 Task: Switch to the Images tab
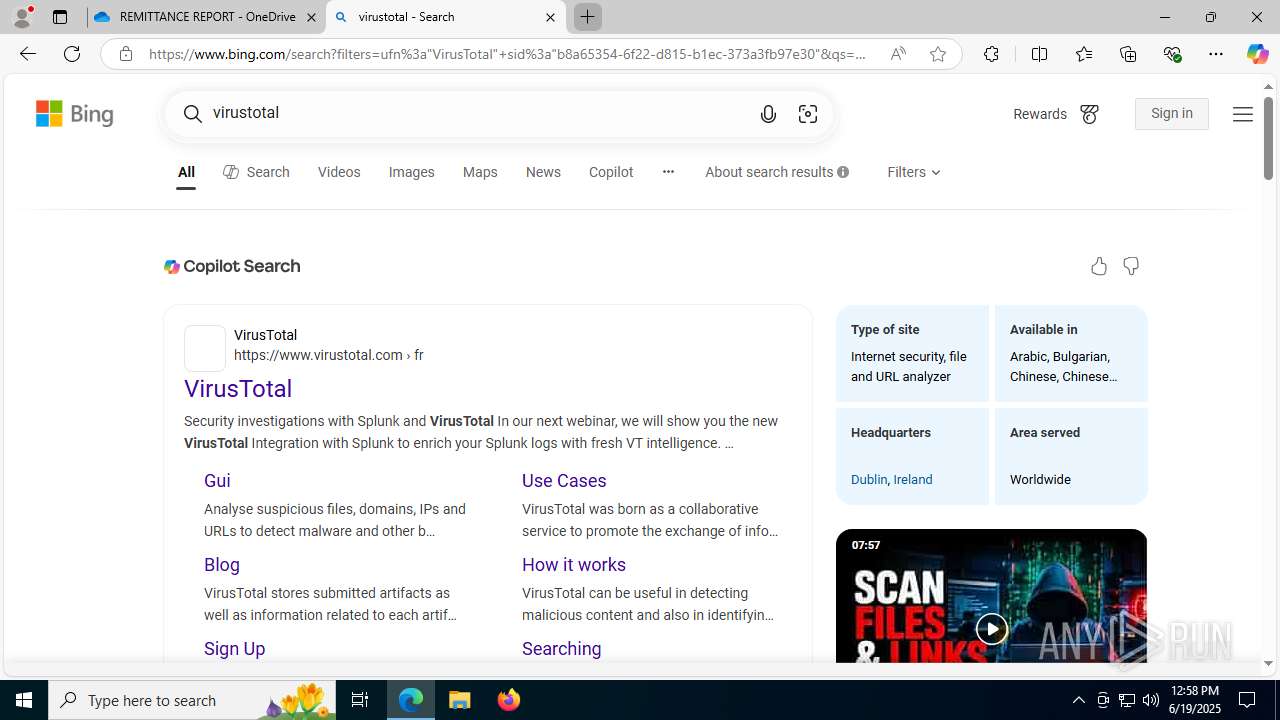pos(411,172)
